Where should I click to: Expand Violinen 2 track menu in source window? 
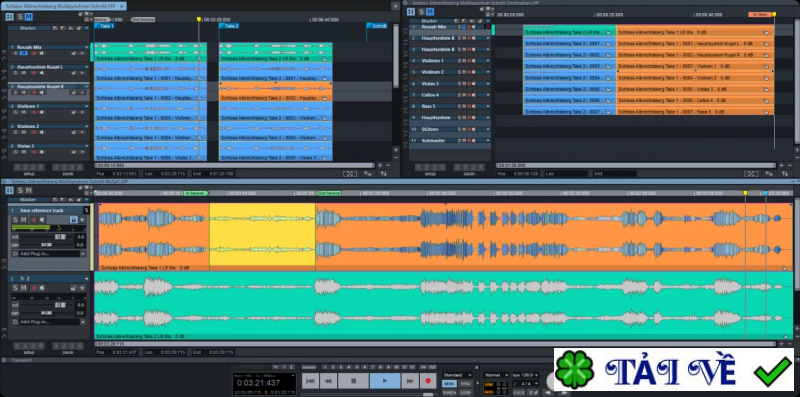tap(87, 126)
